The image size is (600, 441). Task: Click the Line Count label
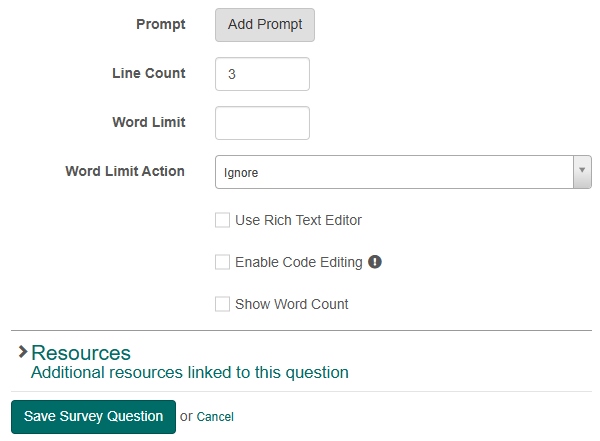coord(149,73)
